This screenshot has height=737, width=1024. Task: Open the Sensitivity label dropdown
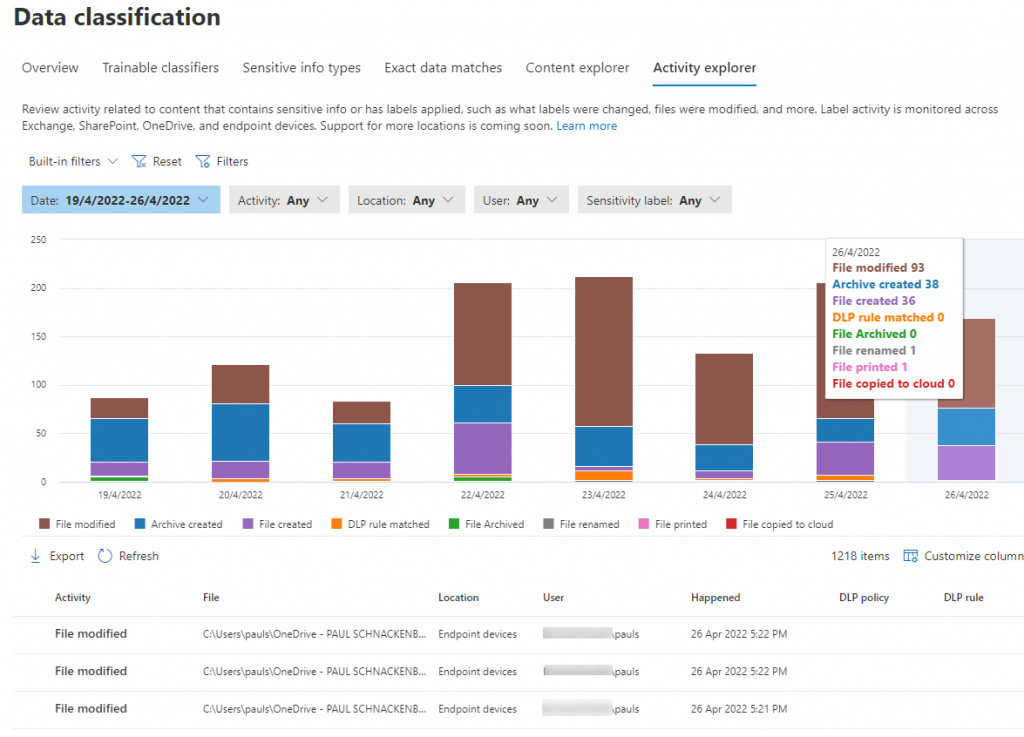tap(654, 199)
